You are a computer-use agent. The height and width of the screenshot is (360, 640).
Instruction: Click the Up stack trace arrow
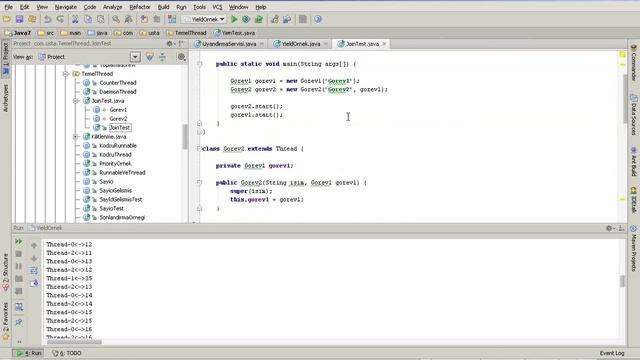34,246
